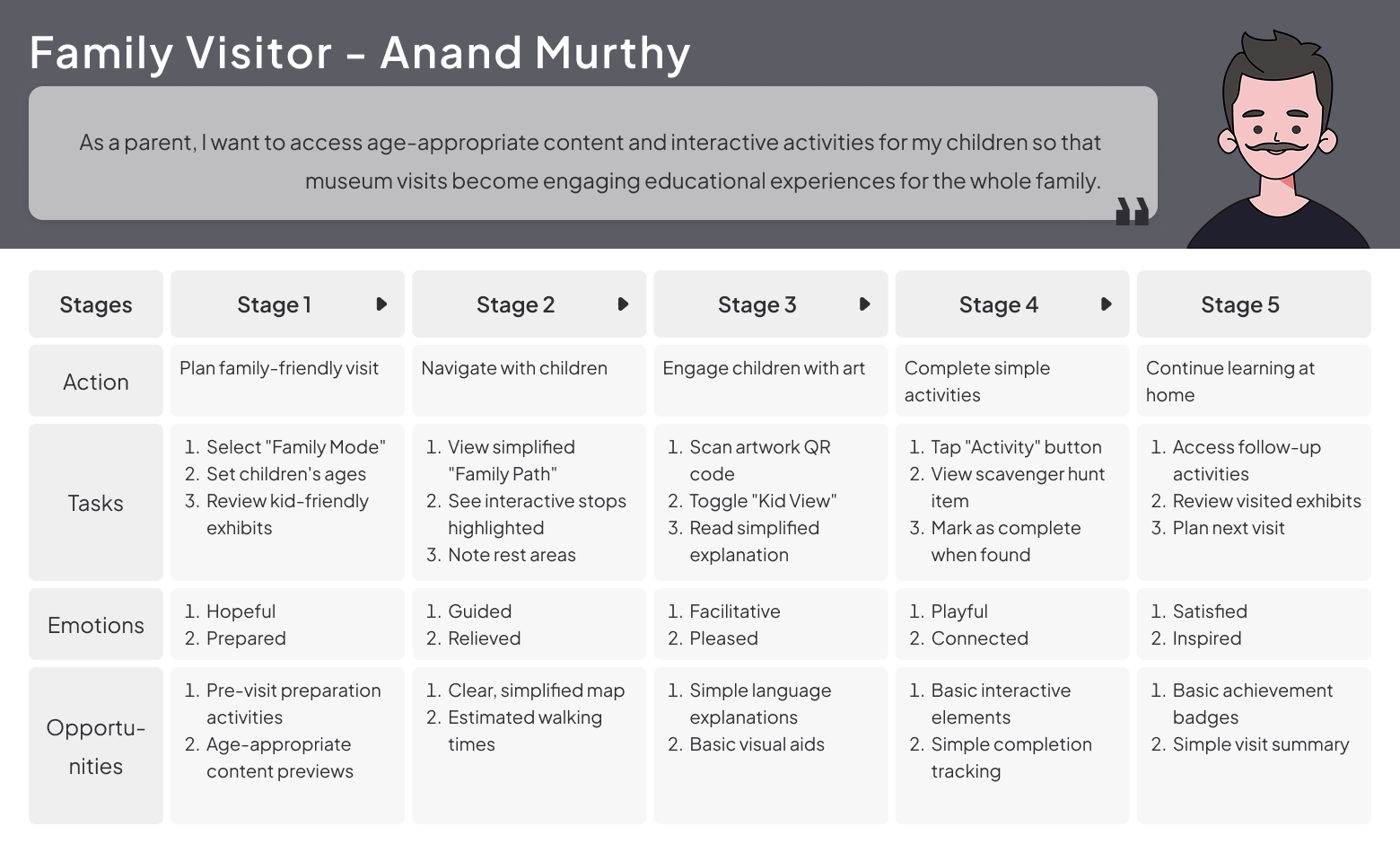
Task: Select "Continue learning at home" cell
Action: [1229, 381]
